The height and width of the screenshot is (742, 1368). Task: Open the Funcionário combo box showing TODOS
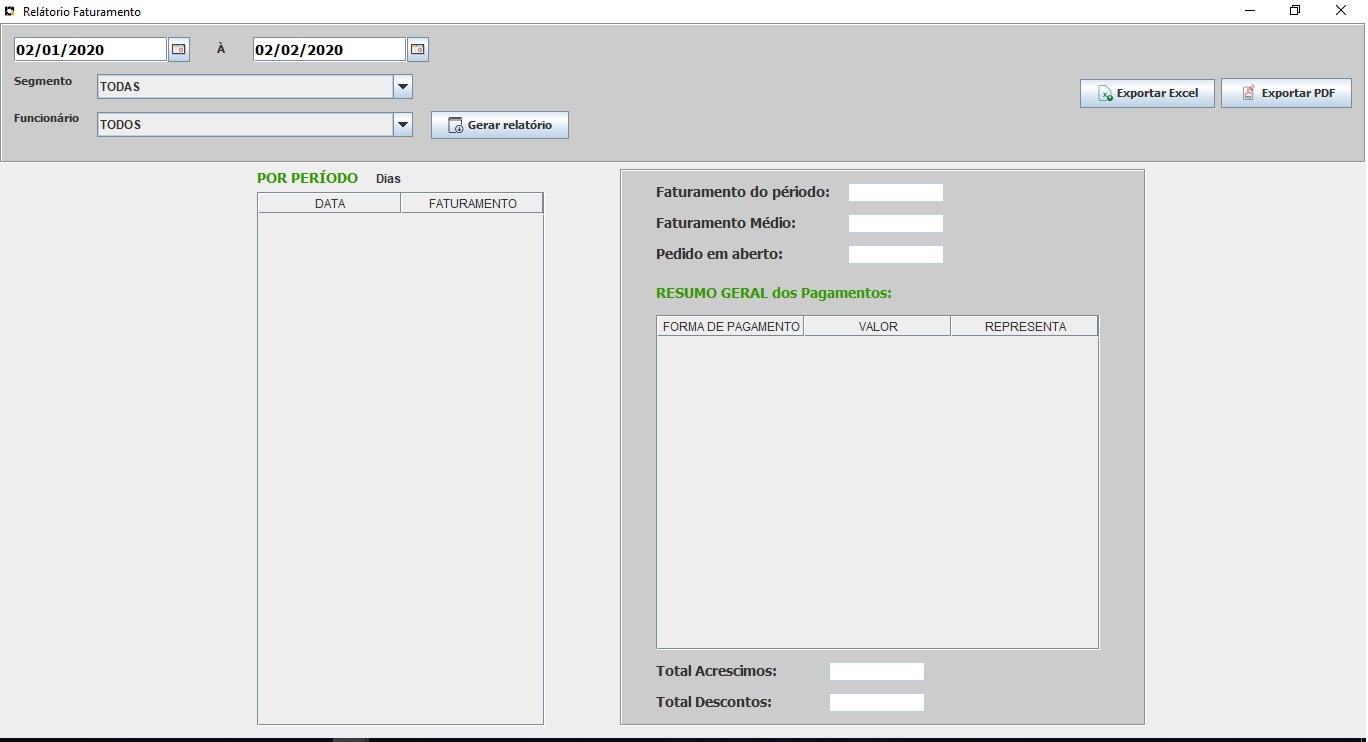[245, 125]
